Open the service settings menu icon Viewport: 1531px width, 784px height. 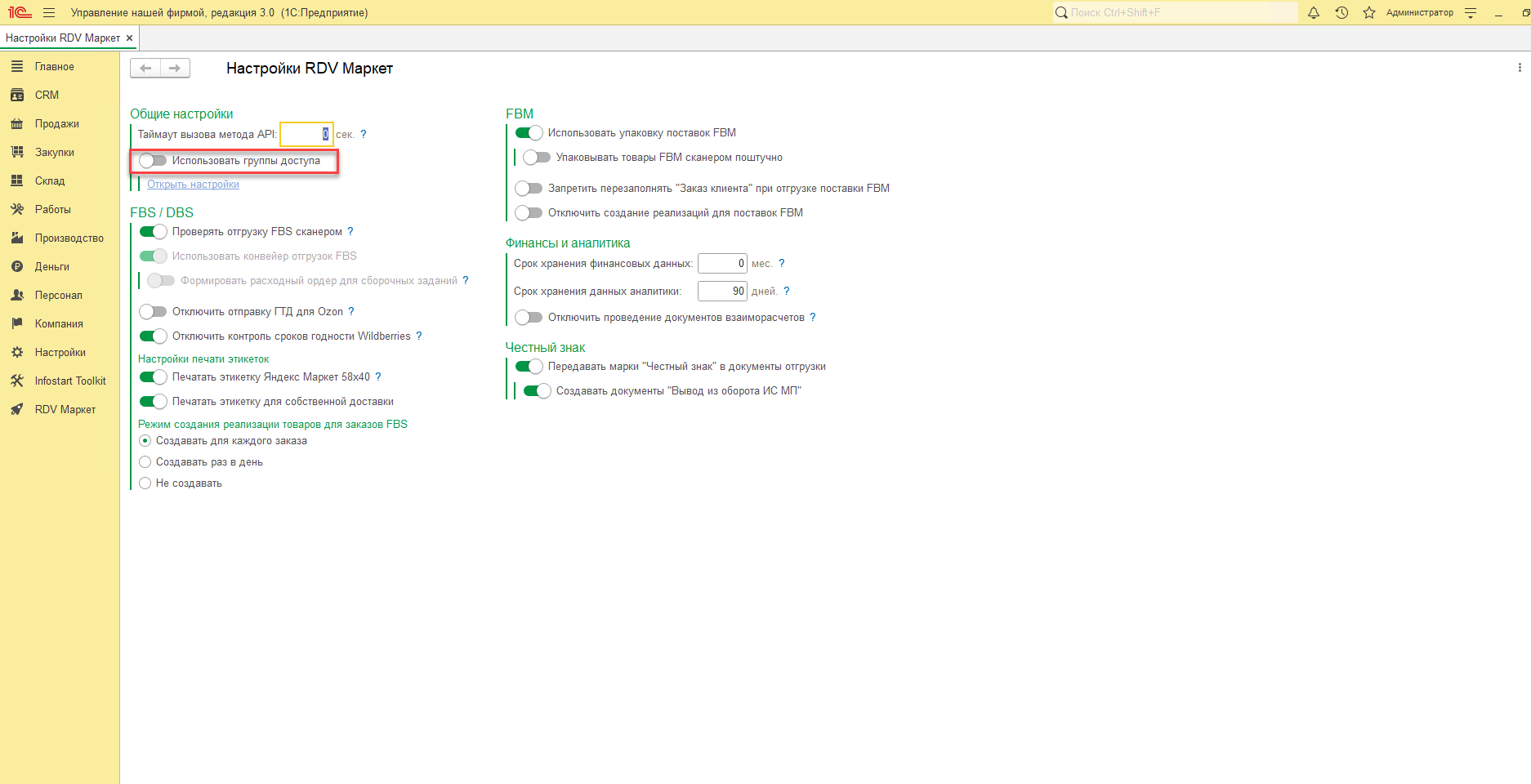point(1471,12)
